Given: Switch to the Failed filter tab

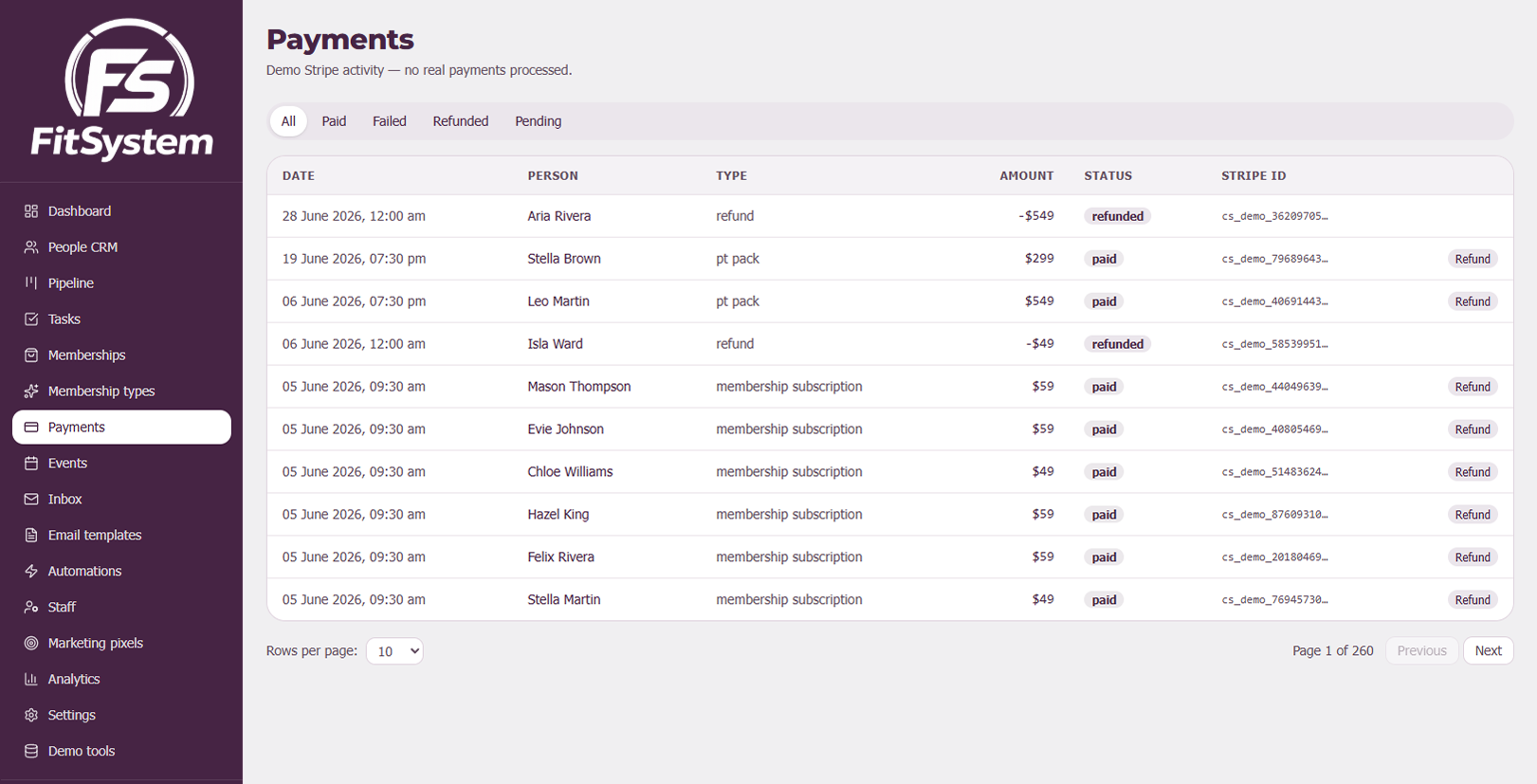Looking at the screenshot, I should pyautogui.click(x=389, y=121).
